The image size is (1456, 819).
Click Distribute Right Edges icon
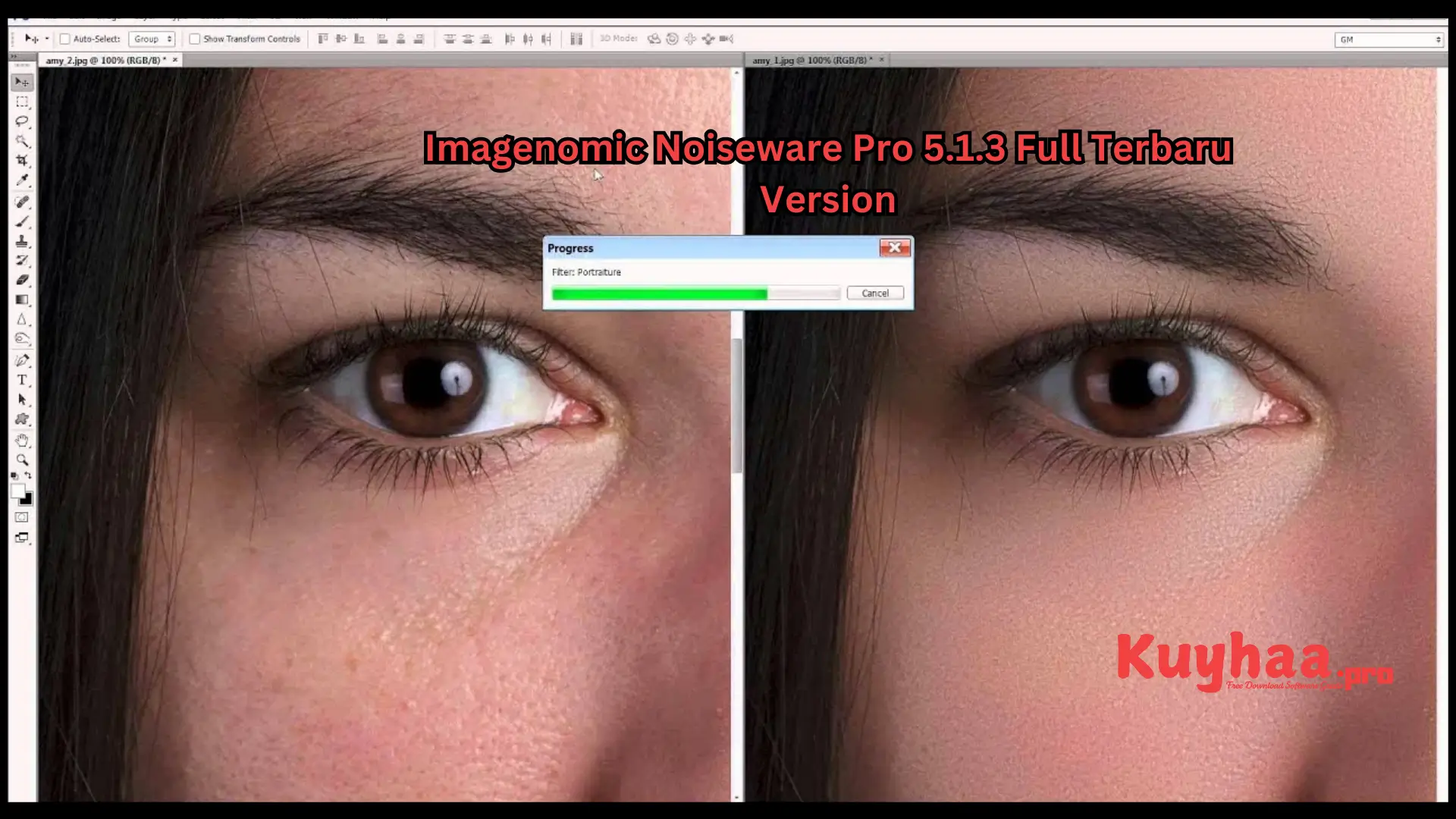[x=546, y=39]
